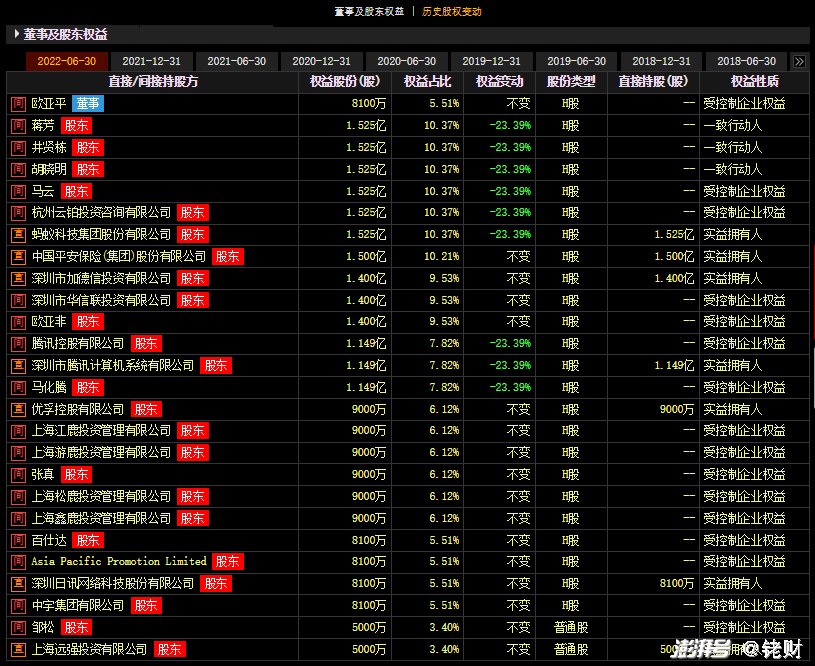Viewport: 815px width, 666px height.
Task: Click the 股东 tag beside 蒋芳
Action: 76,126
